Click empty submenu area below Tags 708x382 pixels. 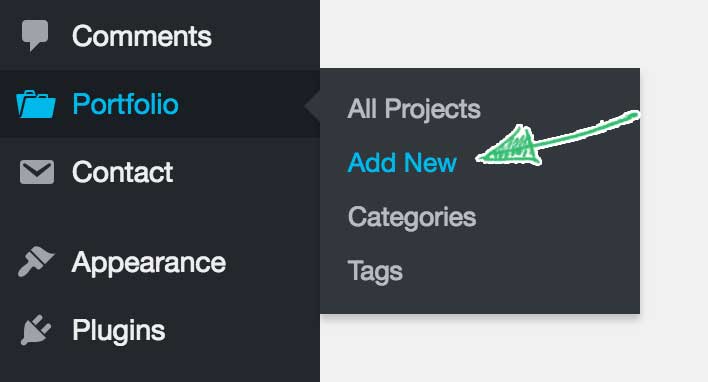tap(480, 300)
